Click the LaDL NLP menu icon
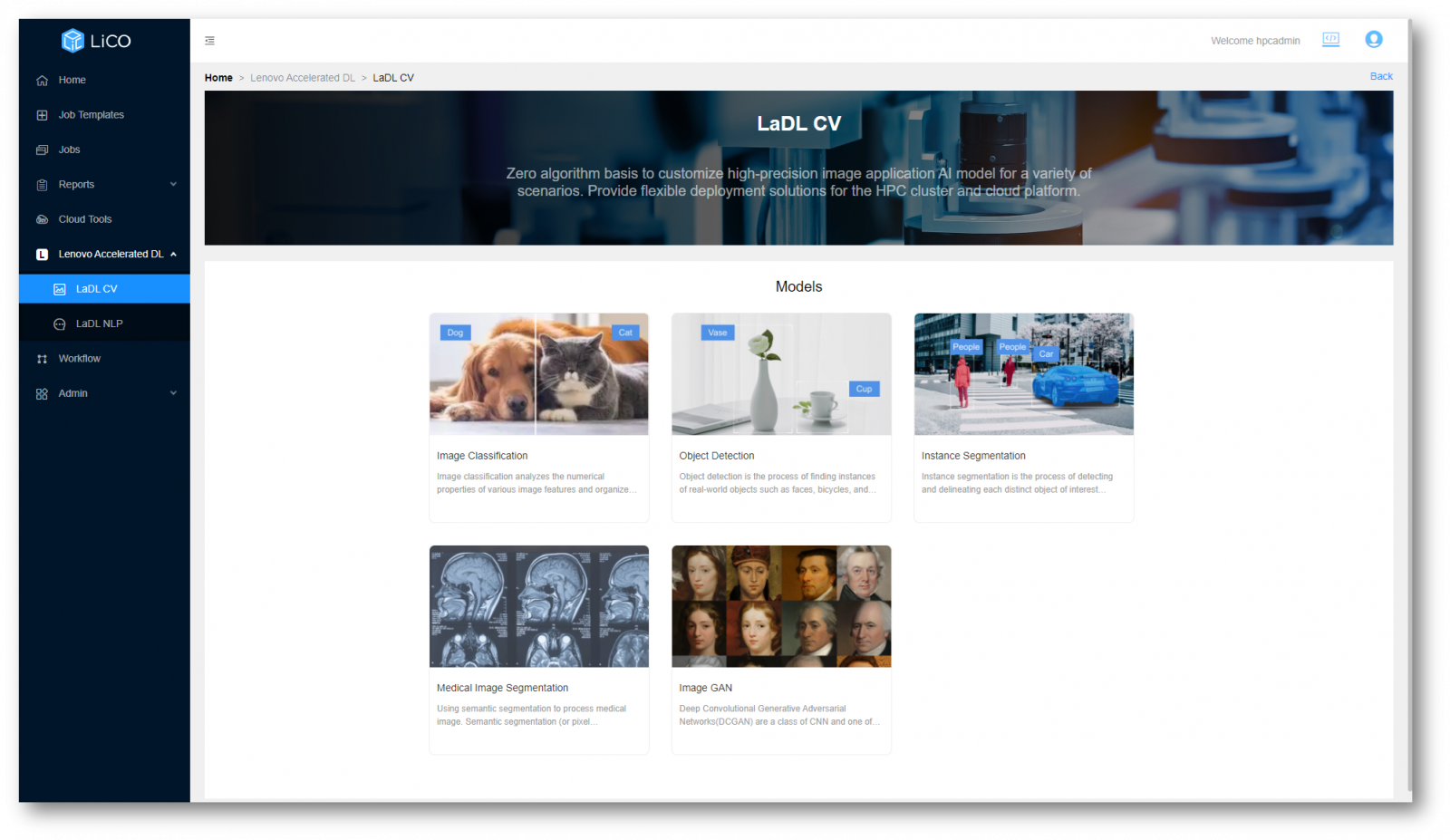 (60, 324)
